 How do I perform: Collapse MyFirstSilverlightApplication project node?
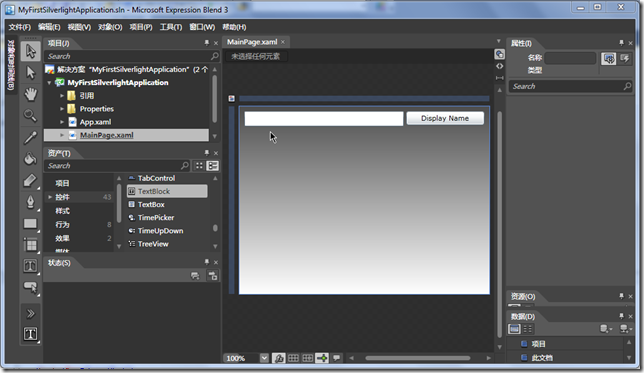49,83
